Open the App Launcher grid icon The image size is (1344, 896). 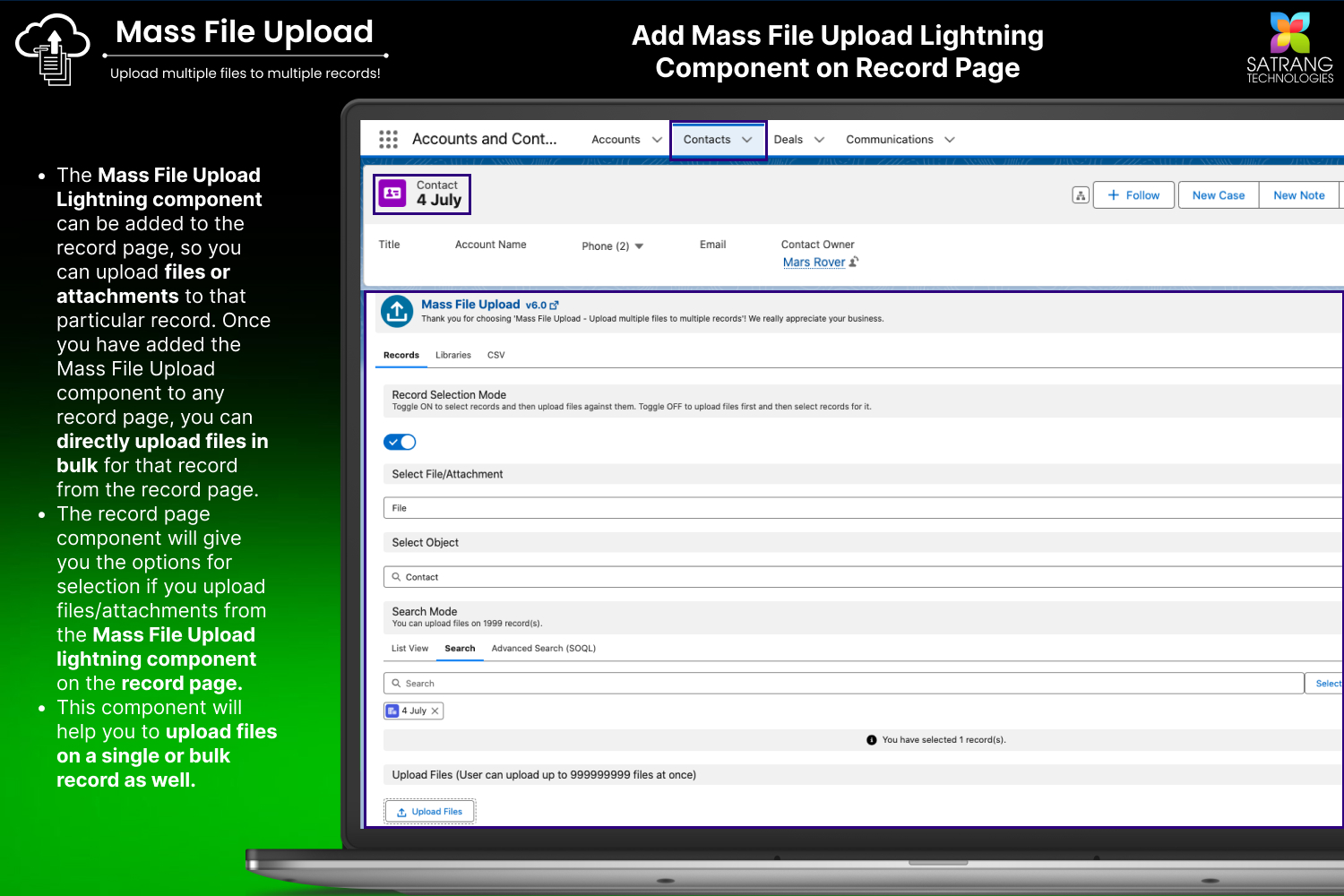(388, 140)
